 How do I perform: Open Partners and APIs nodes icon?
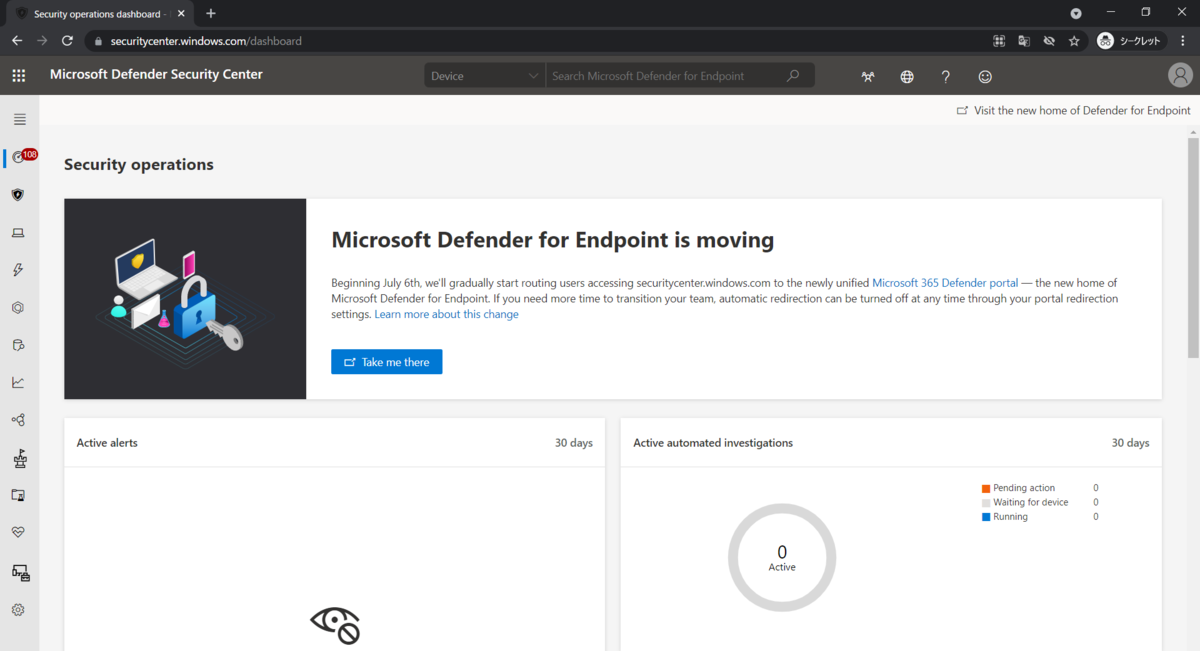pos(18,420)
